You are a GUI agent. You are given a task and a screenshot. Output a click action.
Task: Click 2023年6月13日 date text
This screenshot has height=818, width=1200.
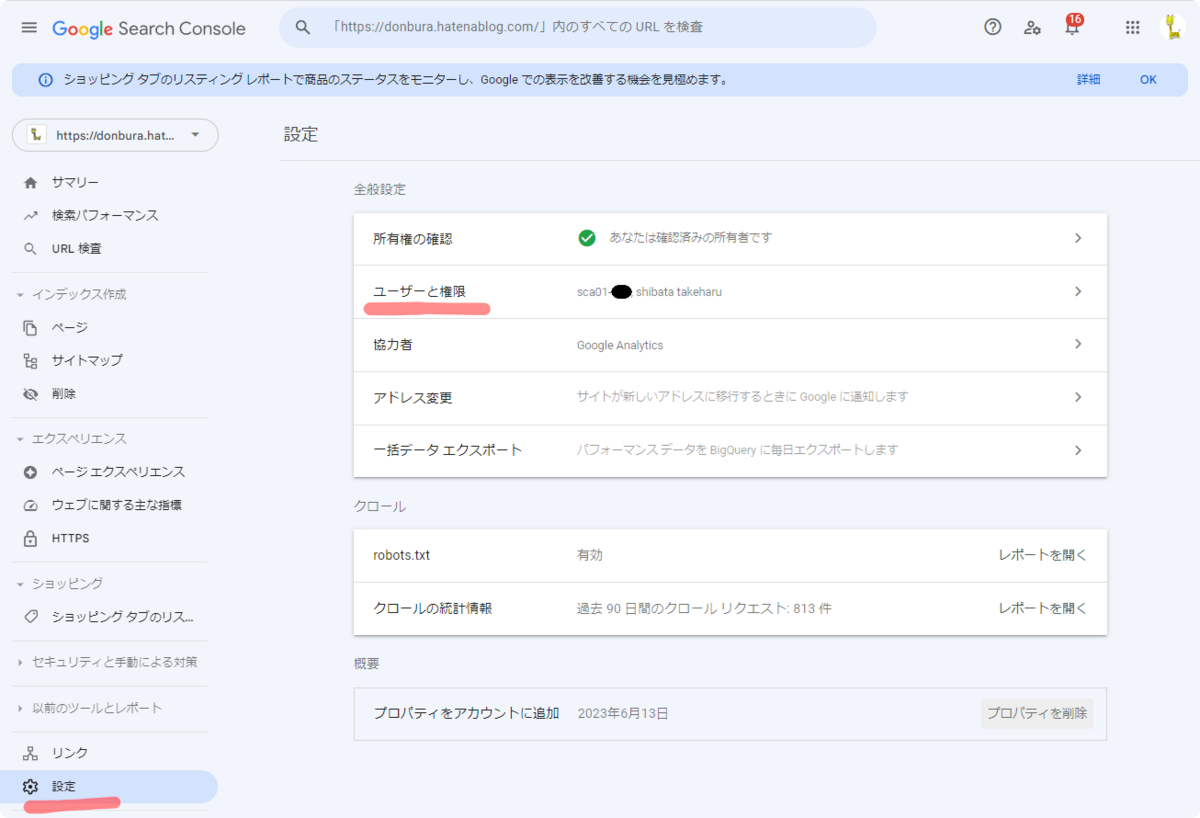(x=623, y=714)
